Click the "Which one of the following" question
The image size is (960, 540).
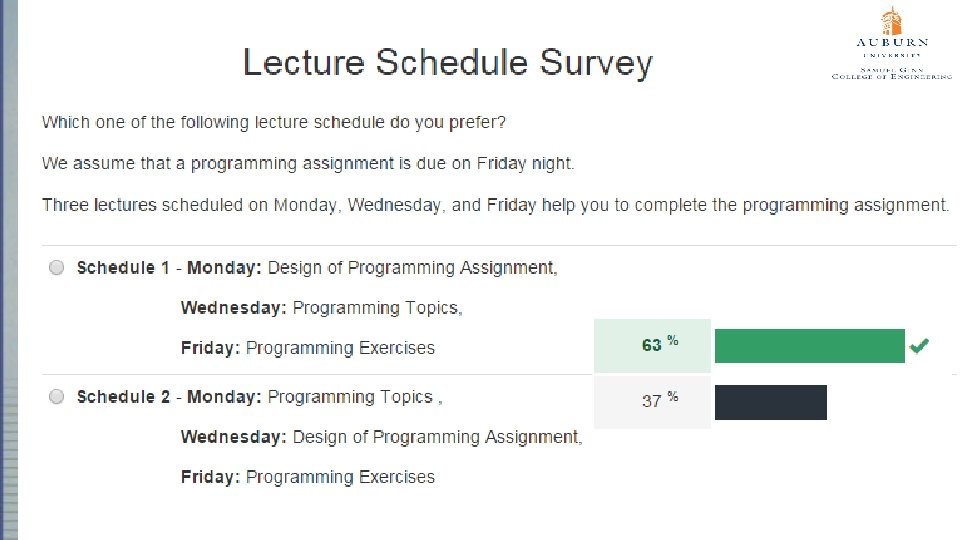click(x=273, y=122)
